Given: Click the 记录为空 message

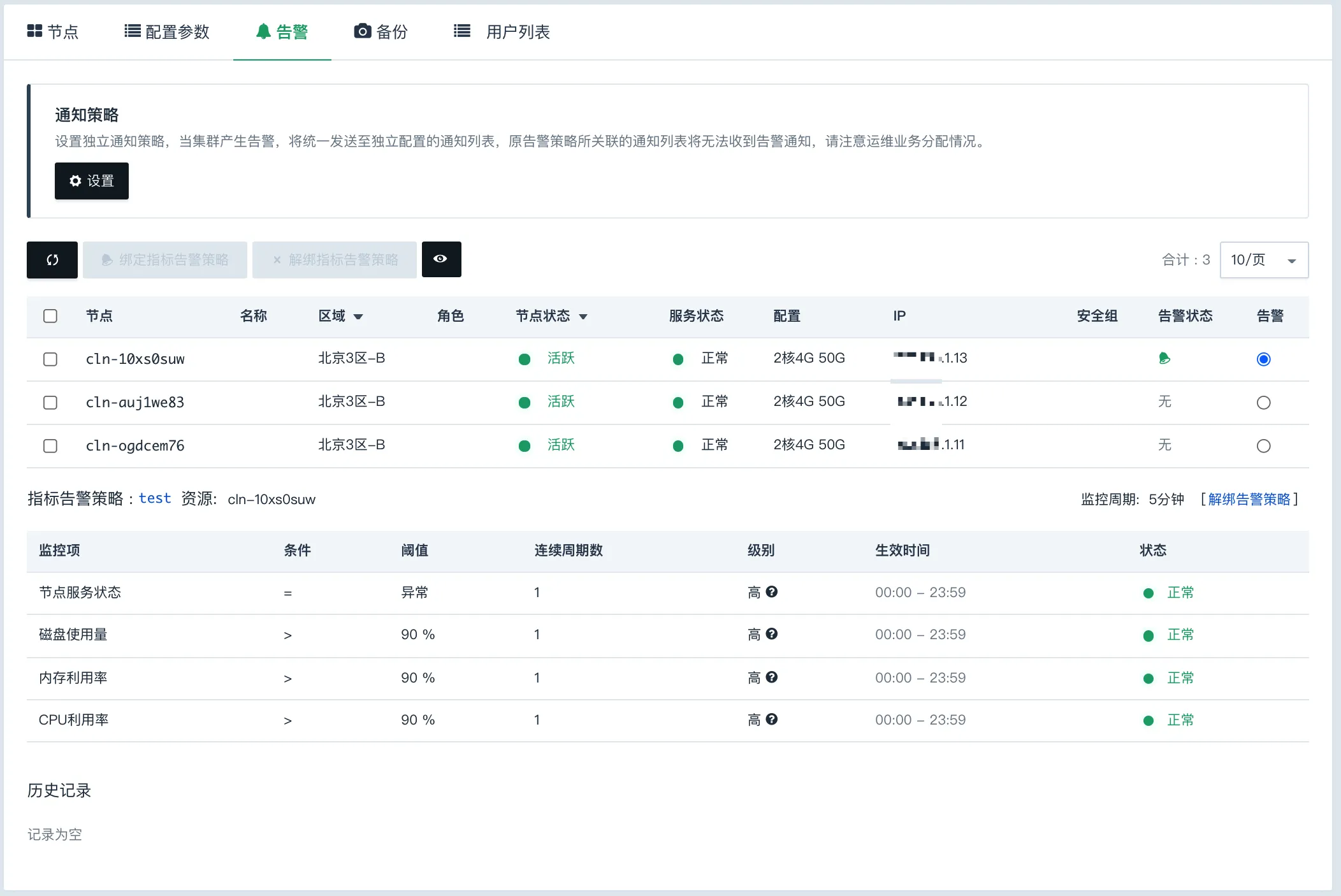Looking at the screenshot, I should 54,834.
